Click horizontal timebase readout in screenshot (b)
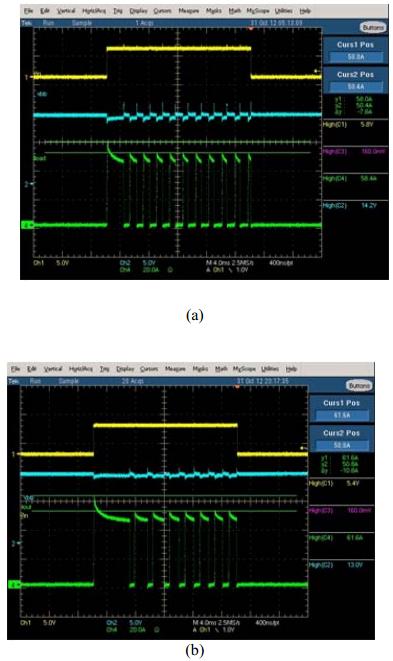 coord(216,622)
